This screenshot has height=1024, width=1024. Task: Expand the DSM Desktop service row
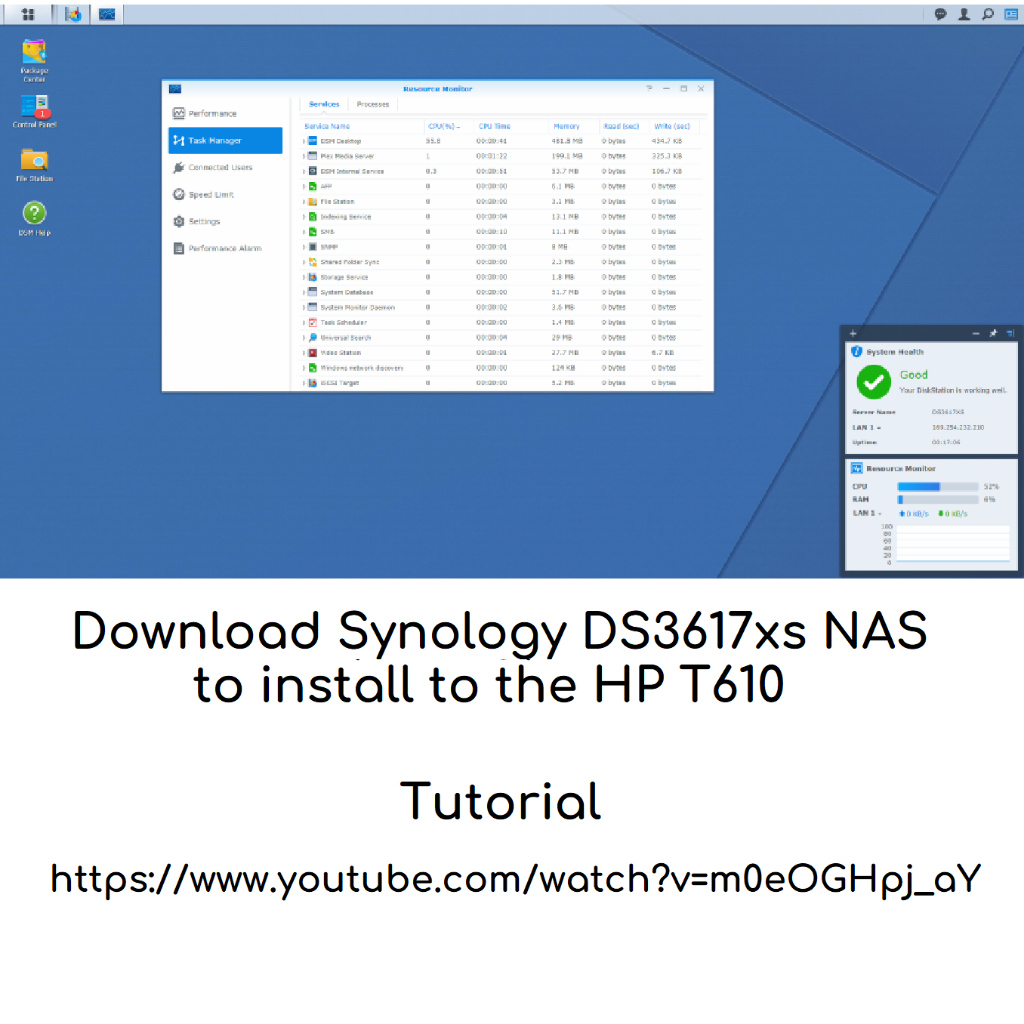coord(304,141)
